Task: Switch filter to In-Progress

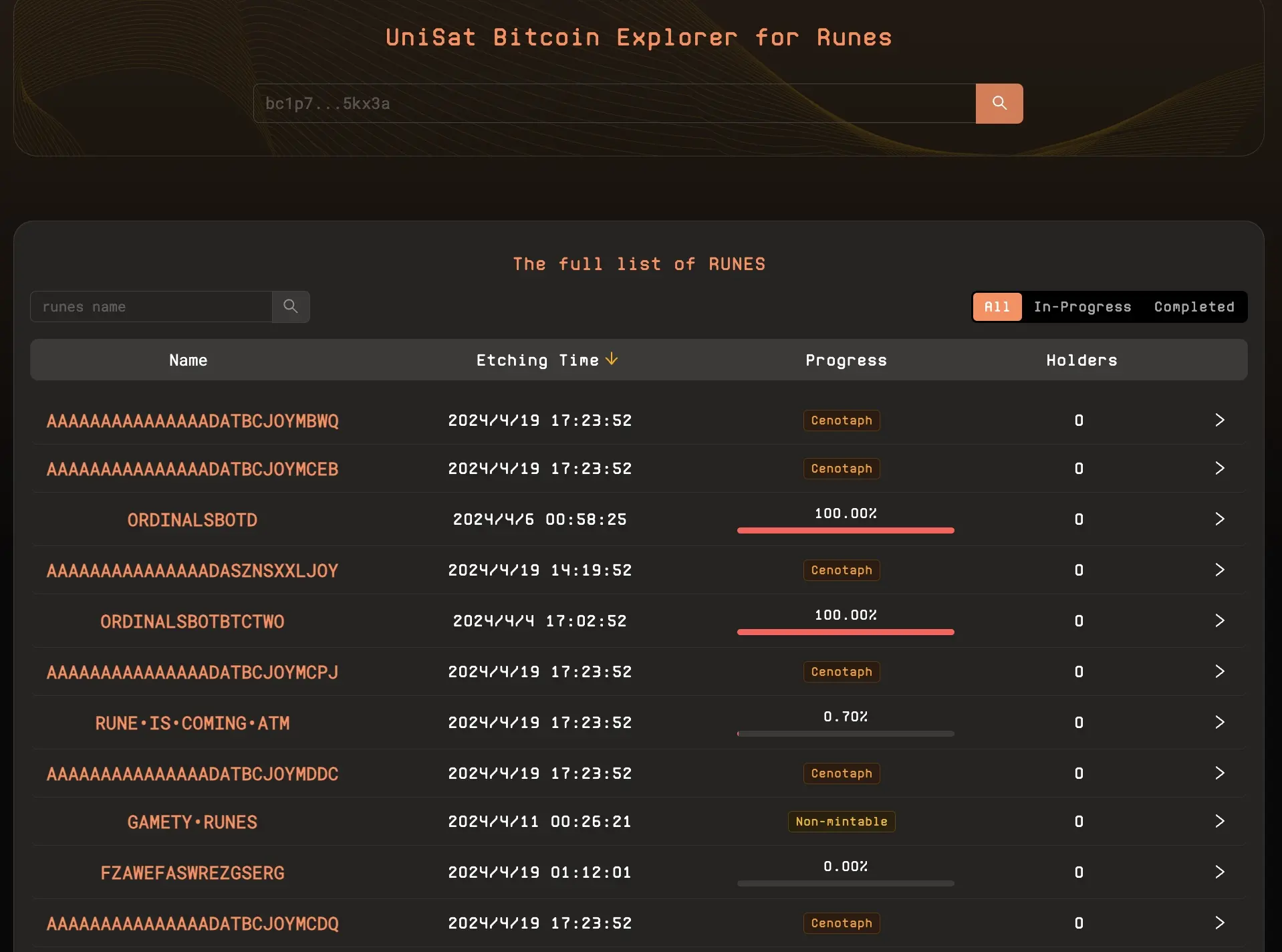Action: click(1082, 307)
